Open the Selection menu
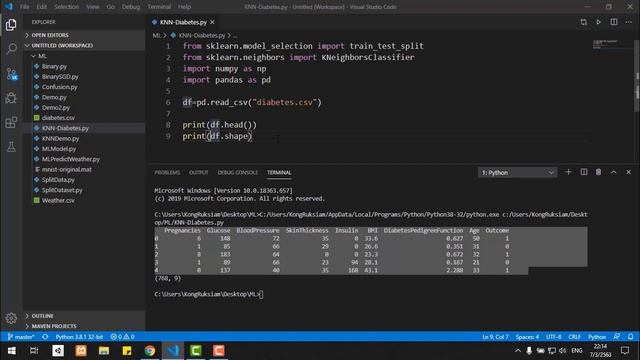The height and width of the screenshot is (360, 640). 67,7
